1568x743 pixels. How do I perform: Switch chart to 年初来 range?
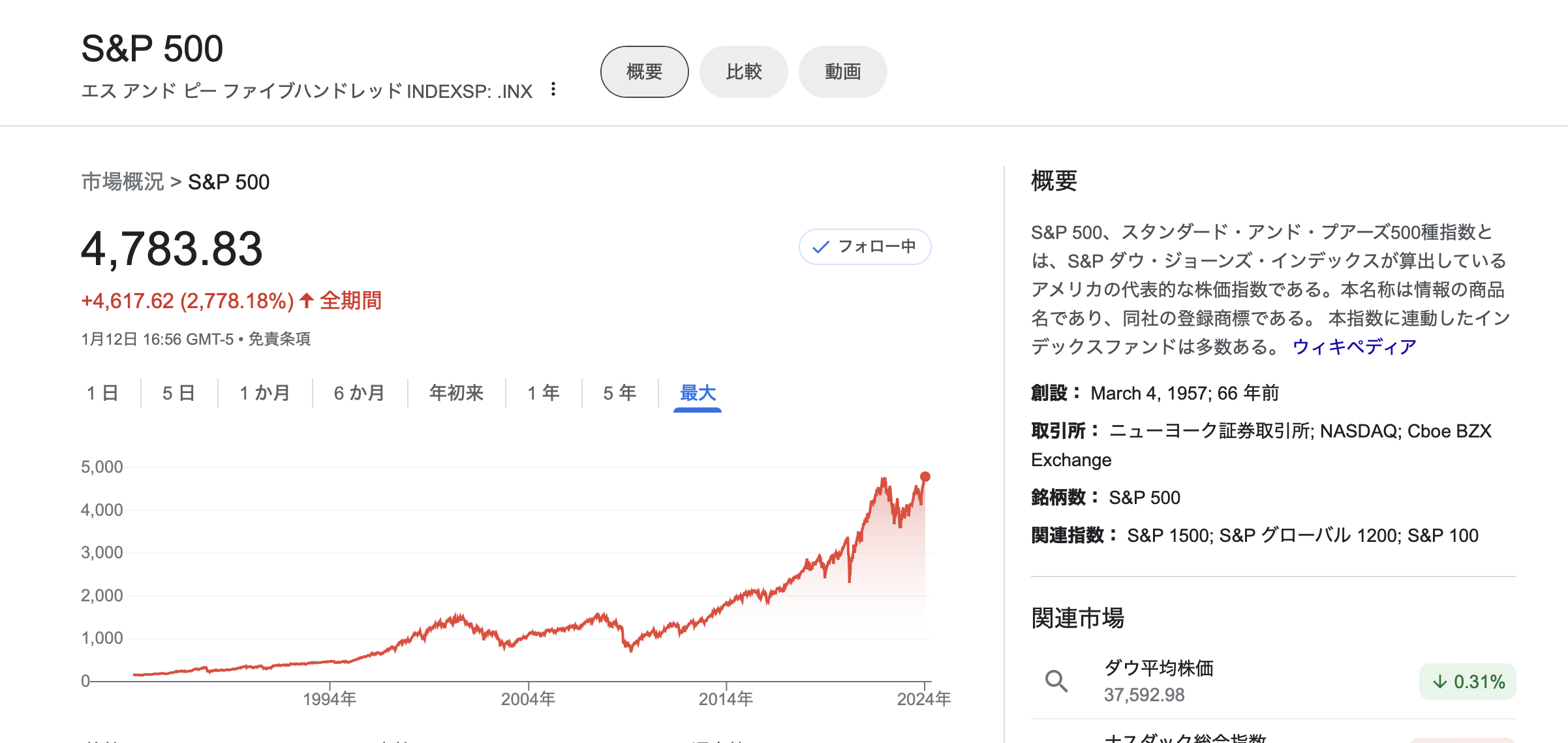point(456,393)
